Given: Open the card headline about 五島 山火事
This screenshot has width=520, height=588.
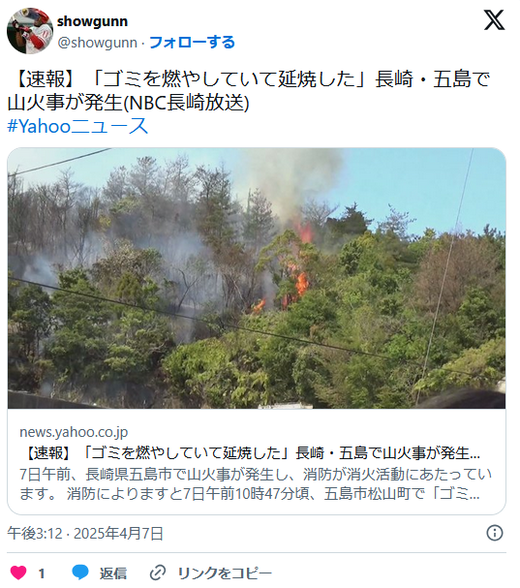Looking at the screenshot, I should (250, 453).
